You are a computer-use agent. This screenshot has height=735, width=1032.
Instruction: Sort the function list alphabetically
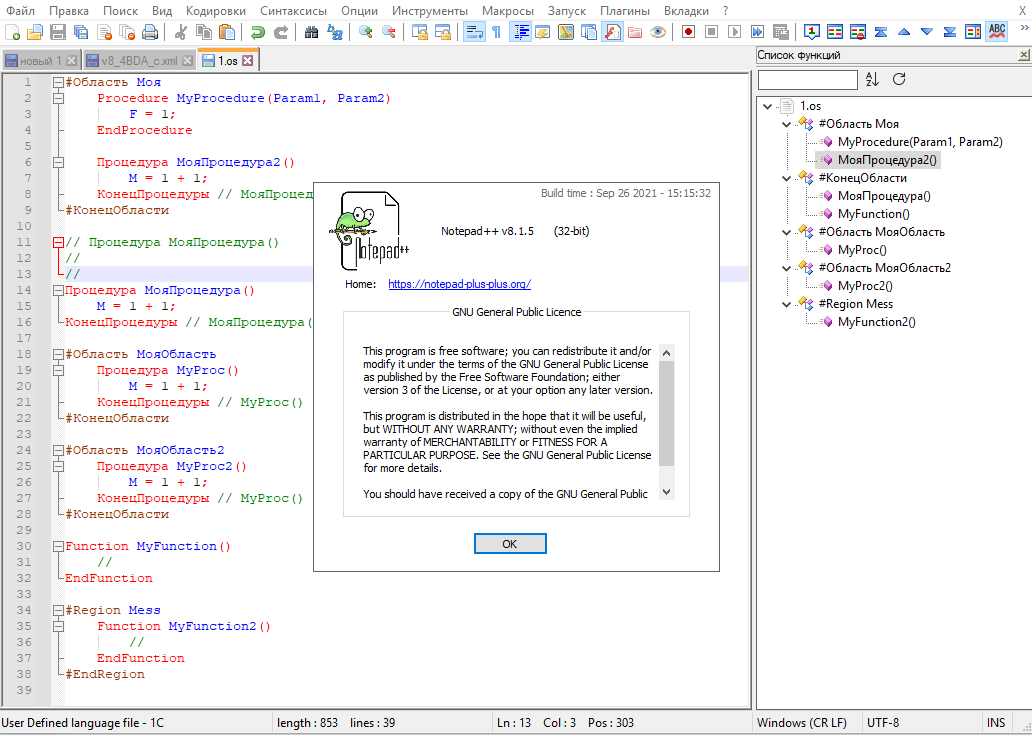pyautogui.click(x=872, y=79)
